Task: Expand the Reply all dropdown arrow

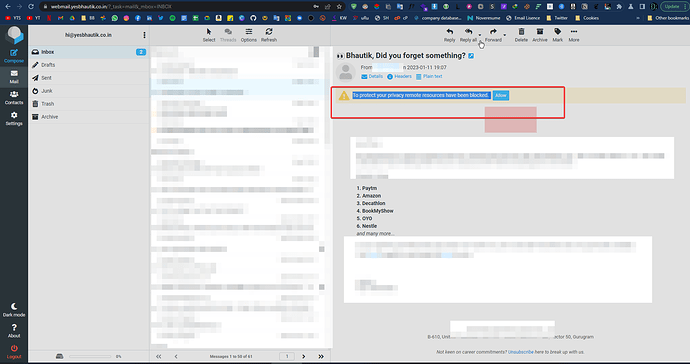Action: tap(480, 35)
